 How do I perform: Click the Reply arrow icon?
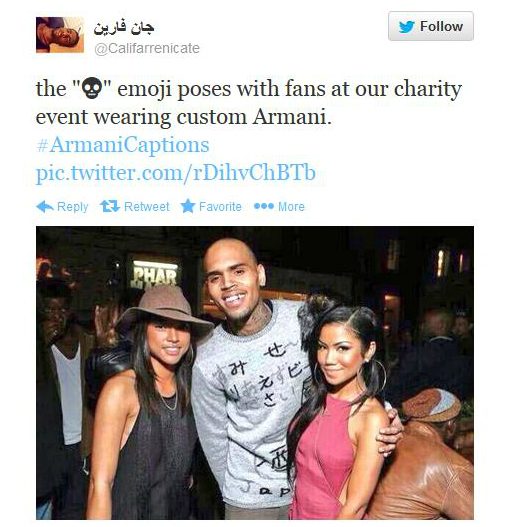point(45,206)
